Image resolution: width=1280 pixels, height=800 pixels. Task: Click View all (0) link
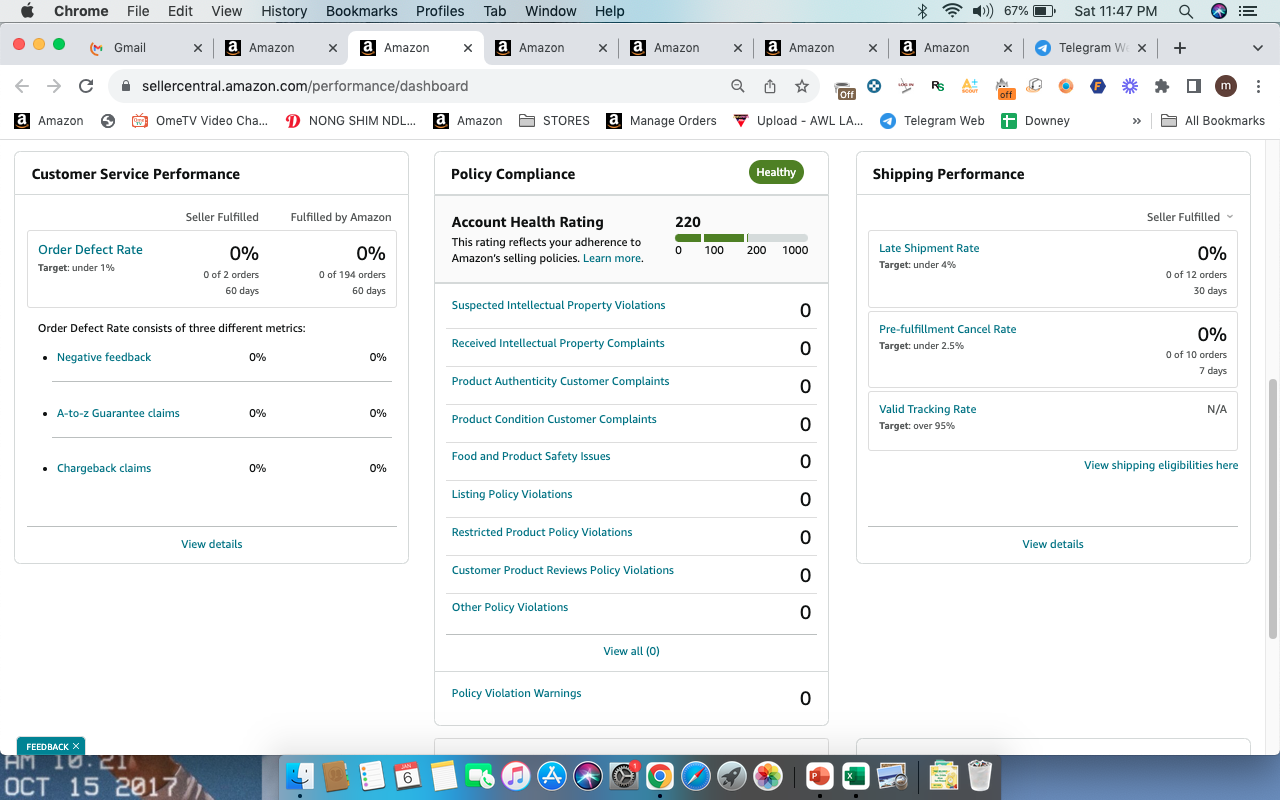[631, 651]
